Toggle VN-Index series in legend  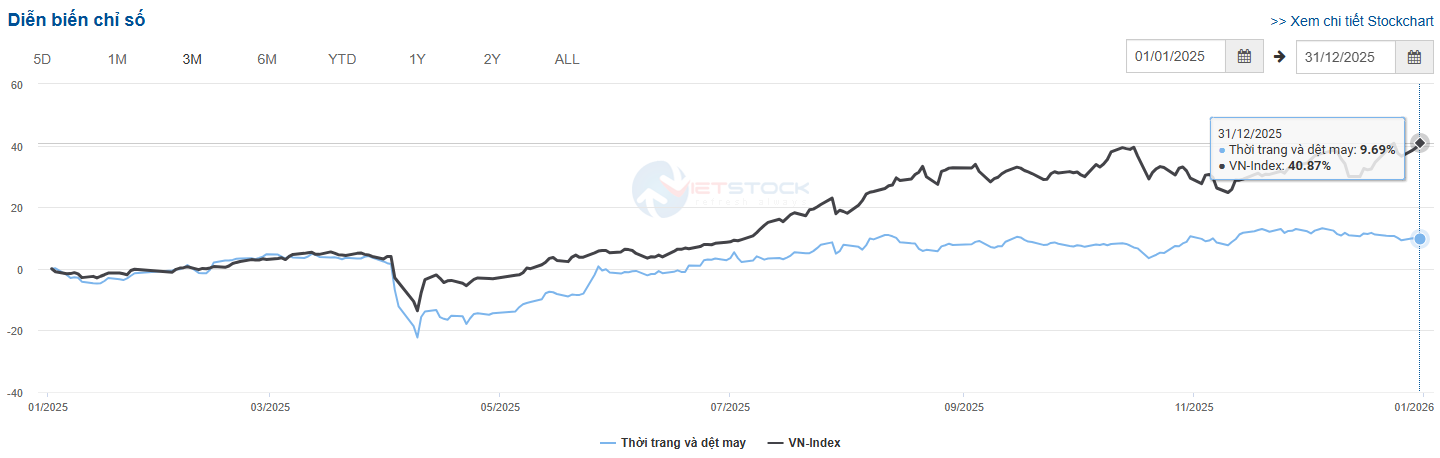click(x=803, y=443)
